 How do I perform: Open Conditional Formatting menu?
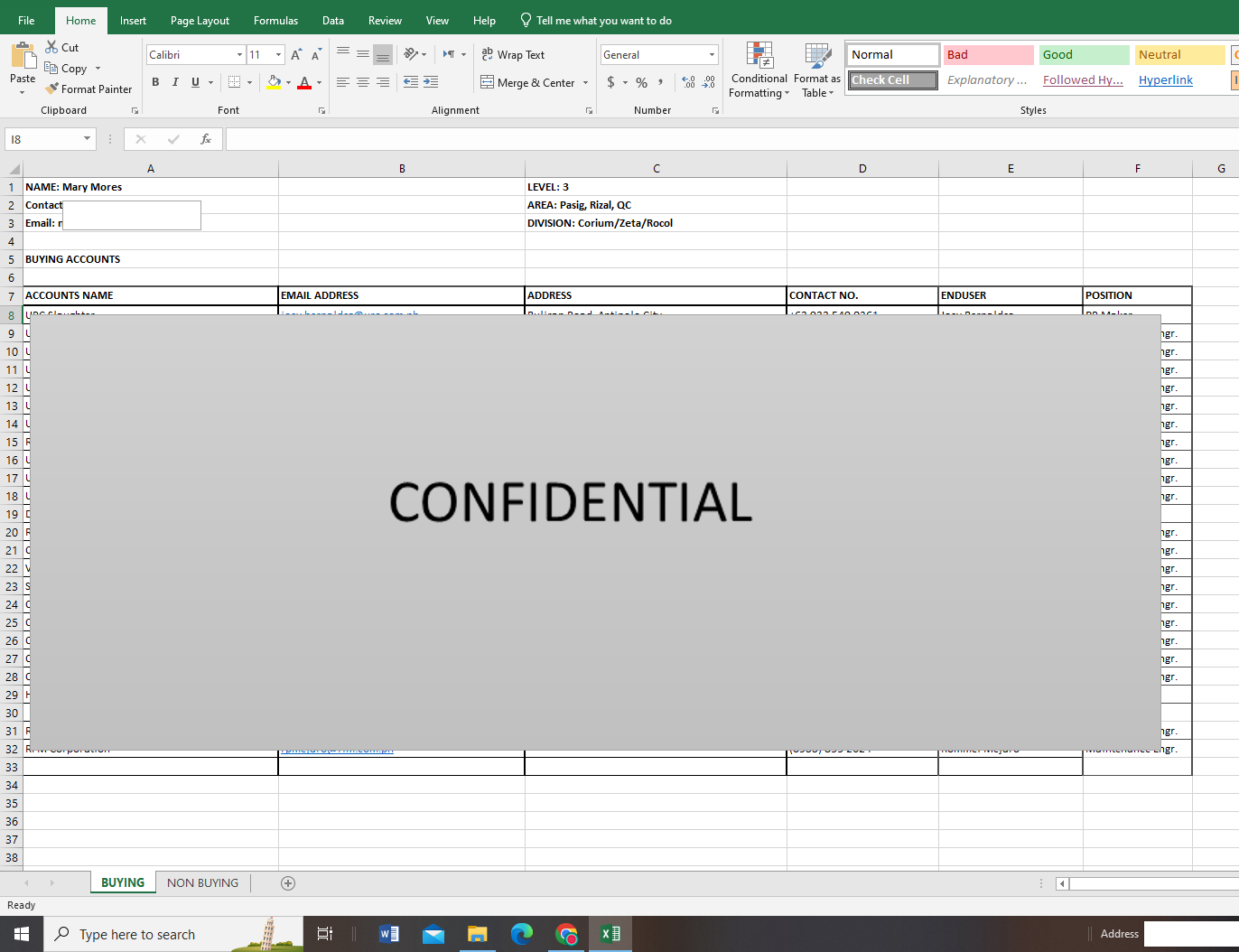[759, 70]
